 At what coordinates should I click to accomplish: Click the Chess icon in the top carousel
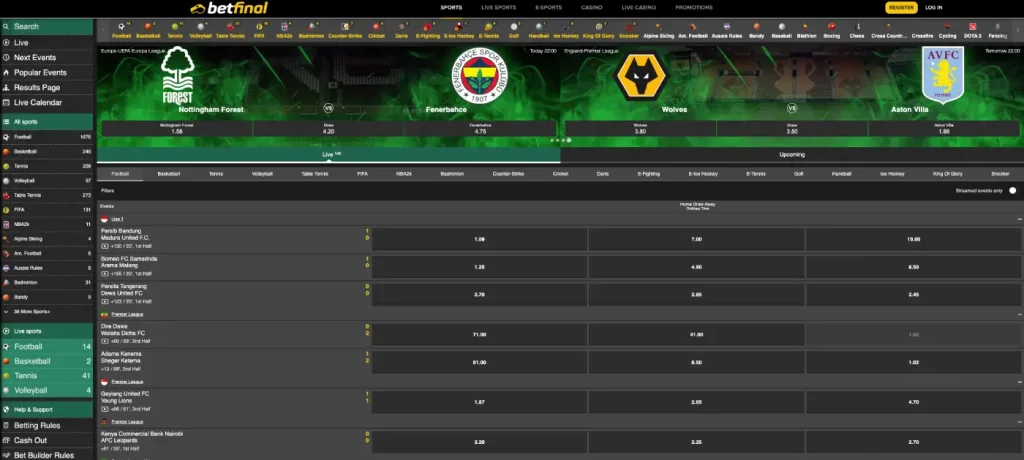pos(857,31)
